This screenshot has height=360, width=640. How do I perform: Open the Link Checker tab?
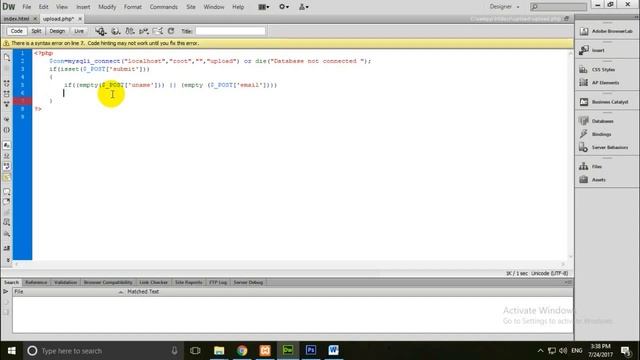pos(153,282)
